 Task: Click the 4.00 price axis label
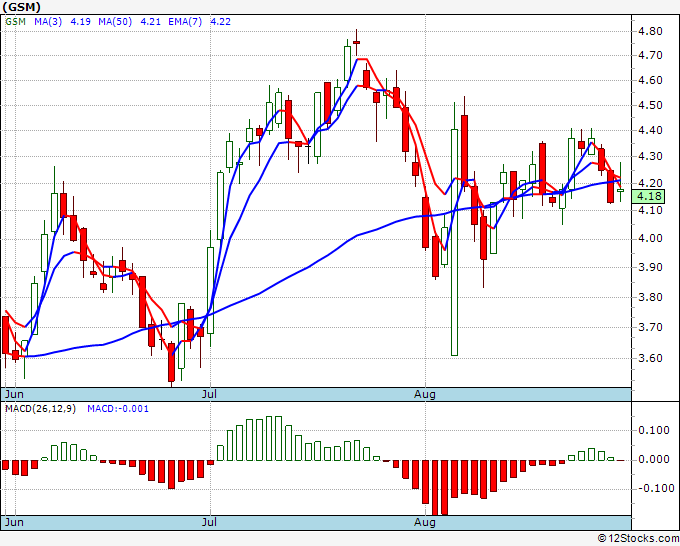pos(650,238)
